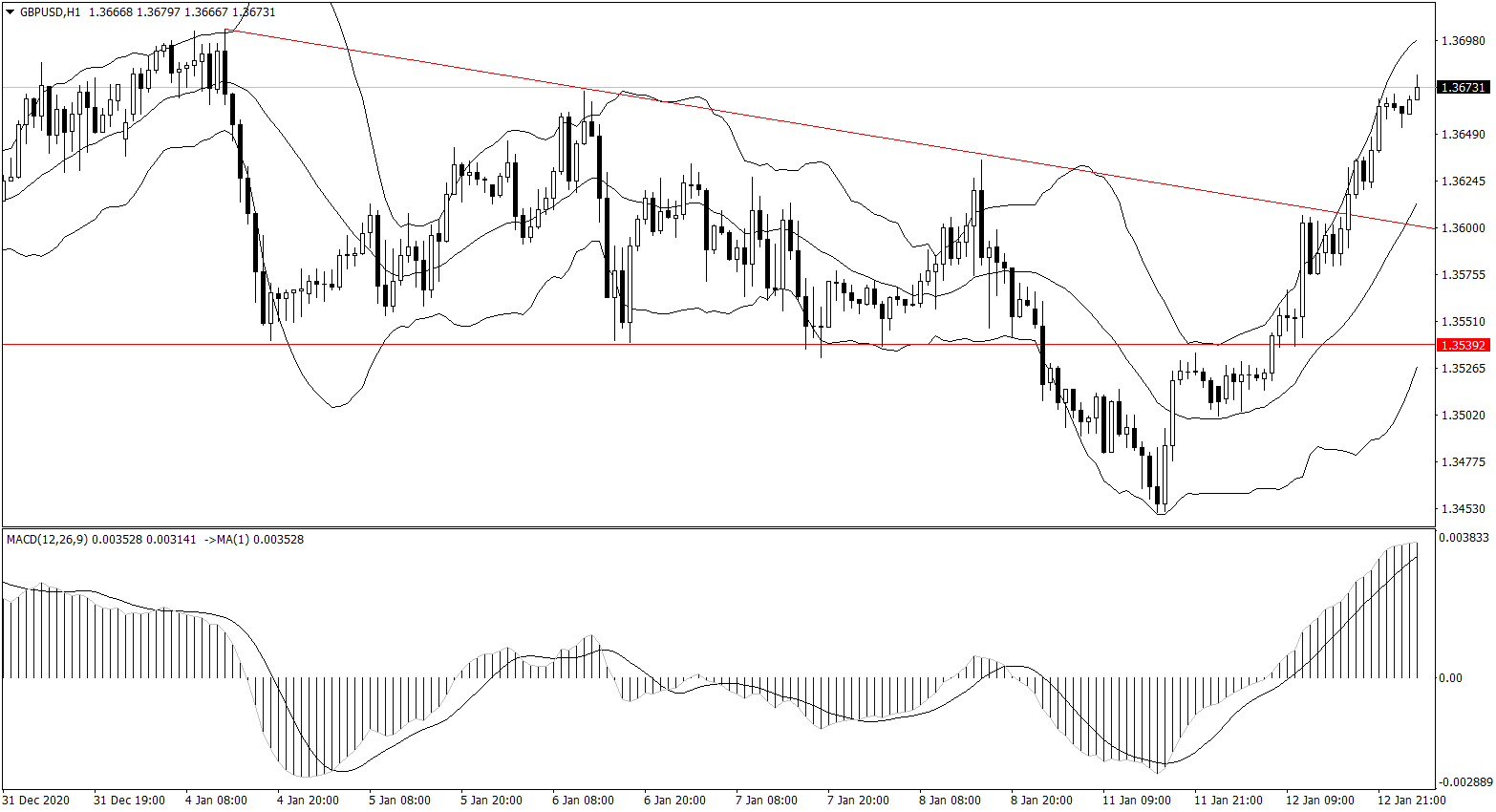Click the 1.36000 price axis label
Viewport: 1496px width, 812px height.
(1463, 228)
